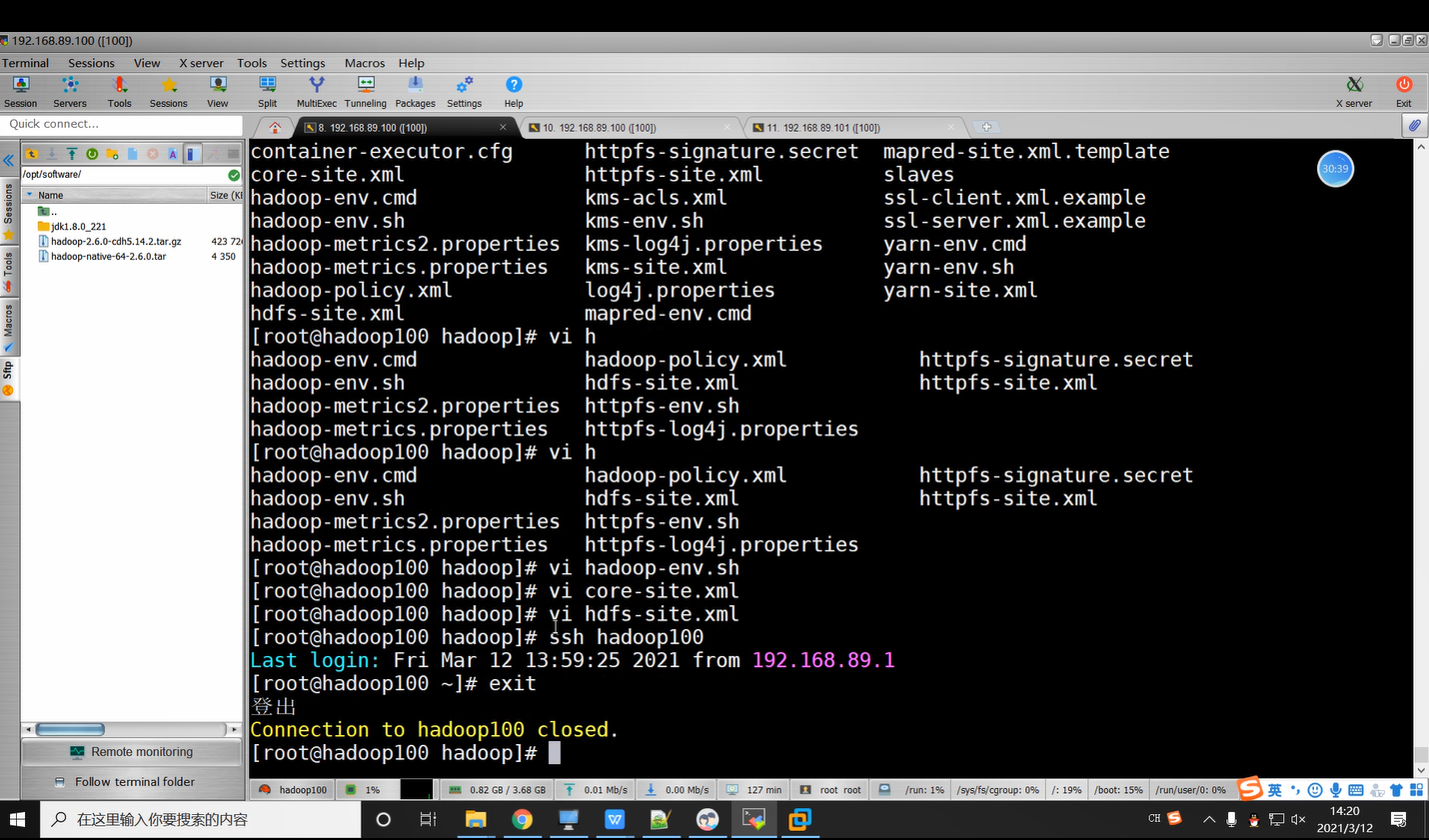The height and width of the screenshot is (840, 1429).
Task: Close the active tab 8. 192.168.89.100
Action: (x=503, y=127)
